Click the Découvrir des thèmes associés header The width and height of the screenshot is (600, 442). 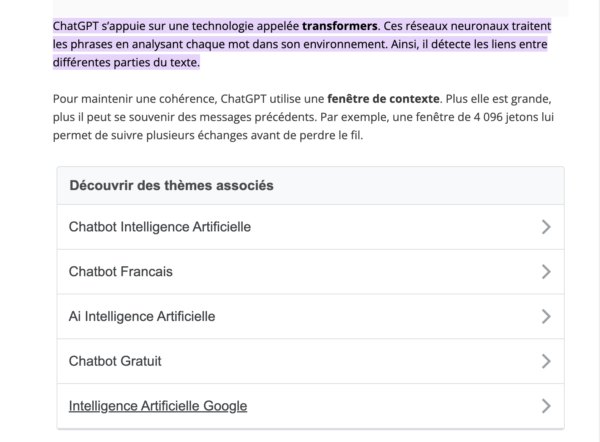pos(171,186)
